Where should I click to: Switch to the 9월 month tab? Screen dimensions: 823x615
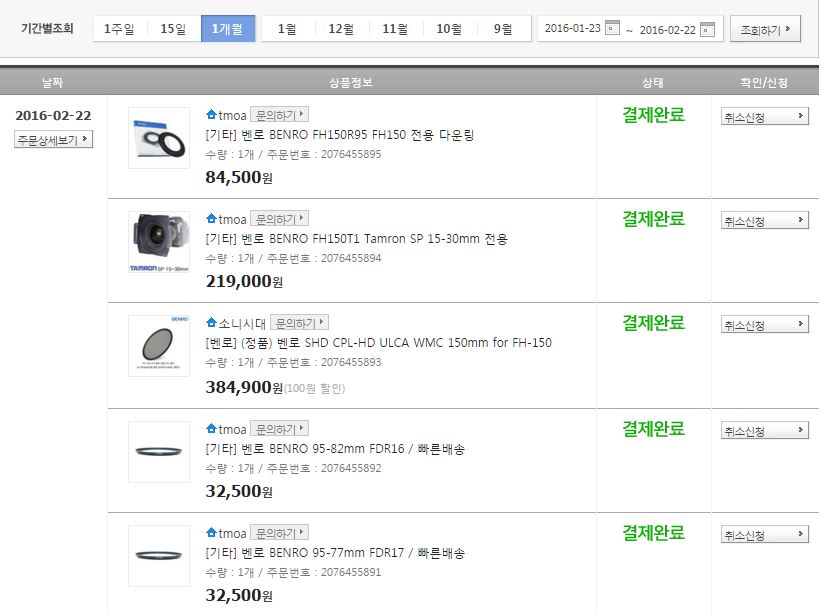[x=503, y=28]
